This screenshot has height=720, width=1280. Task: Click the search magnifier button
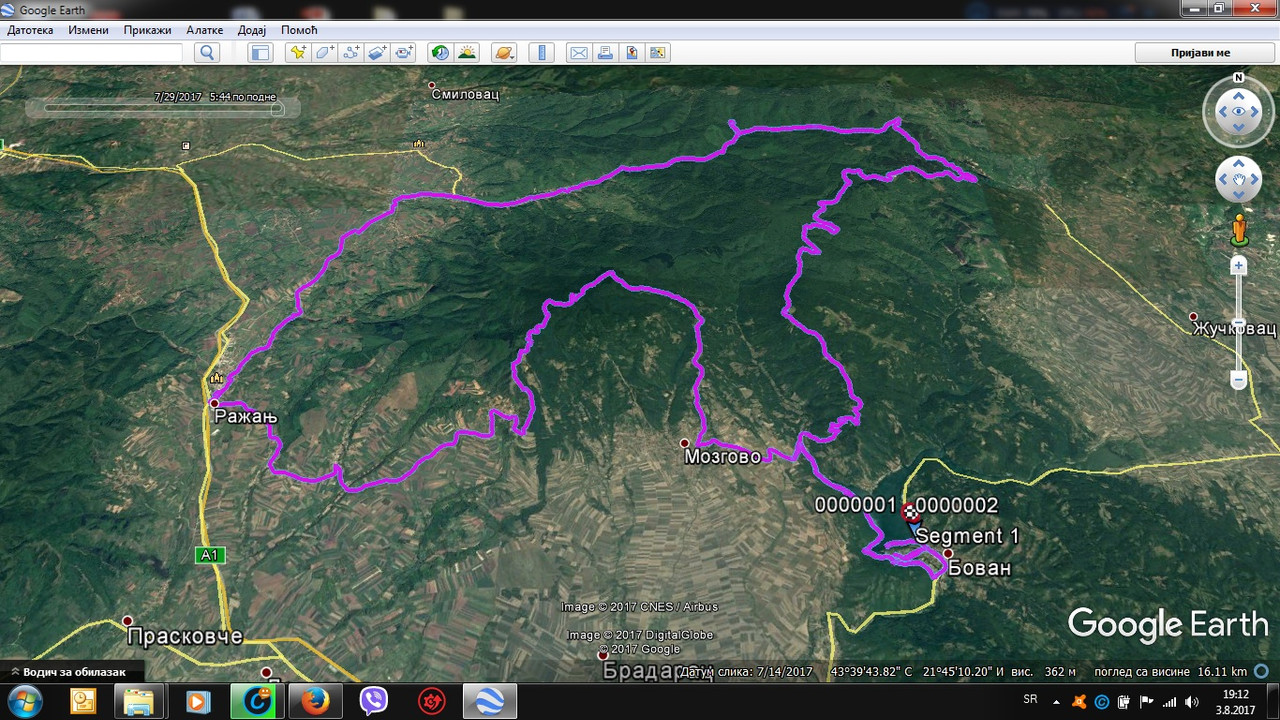point(207,53)
